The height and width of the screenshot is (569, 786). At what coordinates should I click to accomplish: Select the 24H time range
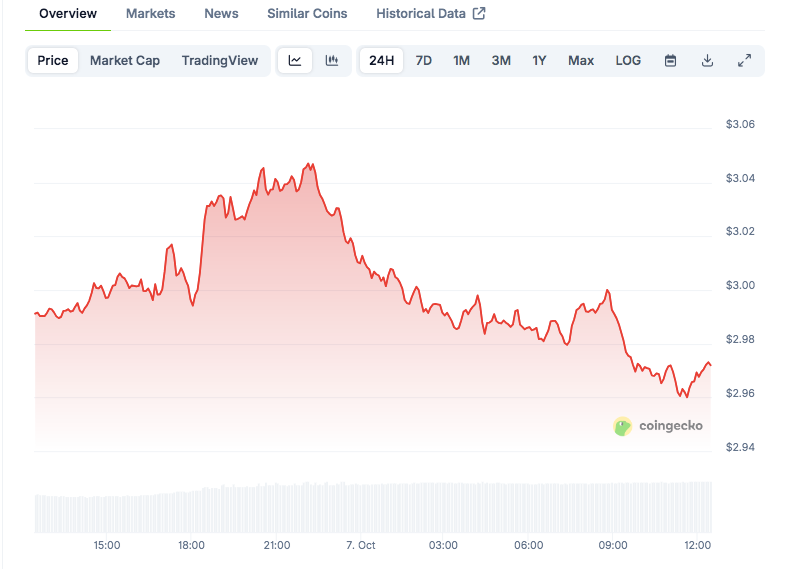[x=381, y=60]
